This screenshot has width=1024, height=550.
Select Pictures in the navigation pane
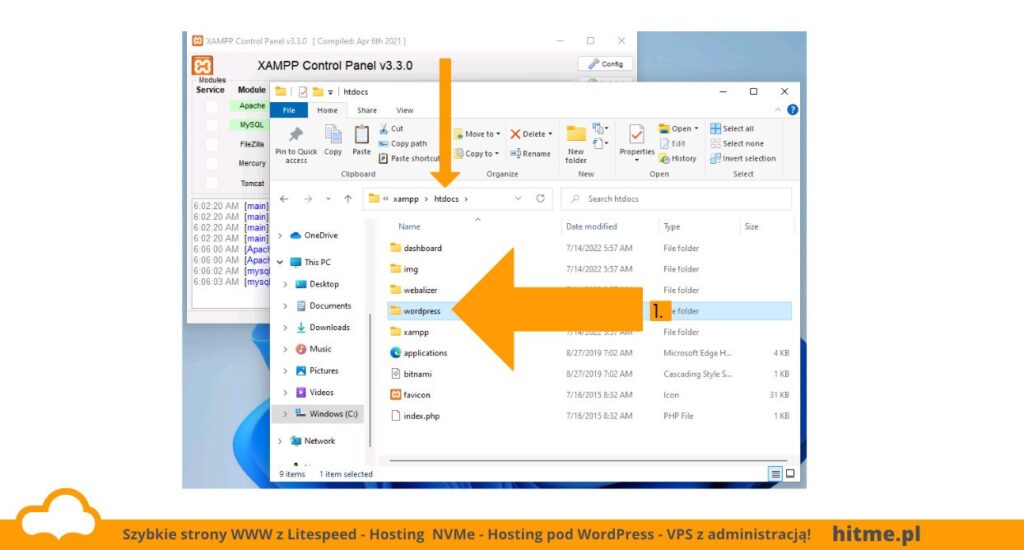317,371
